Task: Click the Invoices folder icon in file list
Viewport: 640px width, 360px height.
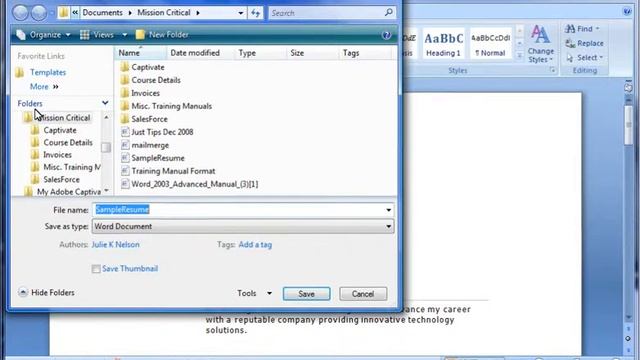Action: point(125,93)
